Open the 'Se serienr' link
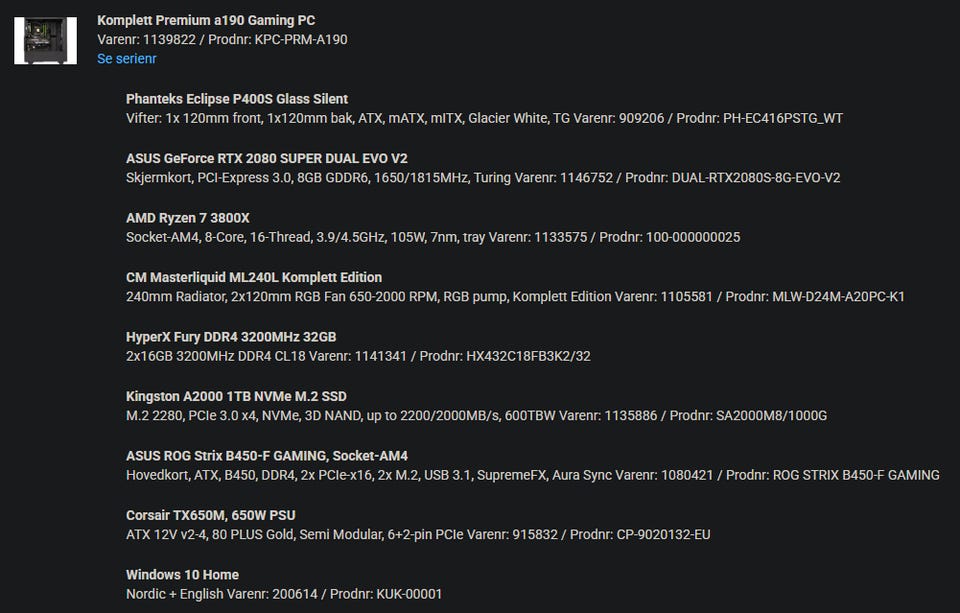 click(127, 59)
